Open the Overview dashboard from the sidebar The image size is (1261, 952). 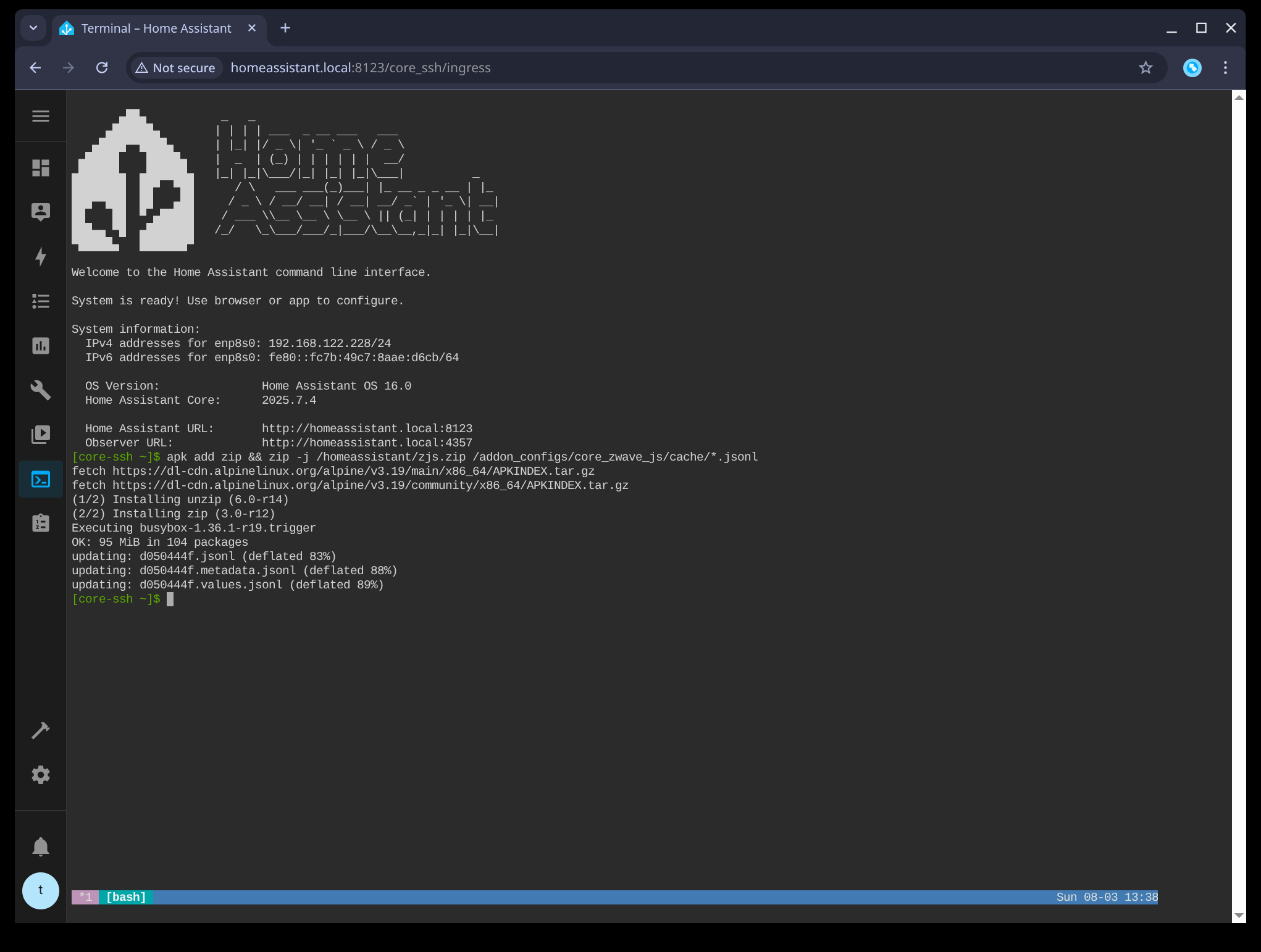[41, 168]
